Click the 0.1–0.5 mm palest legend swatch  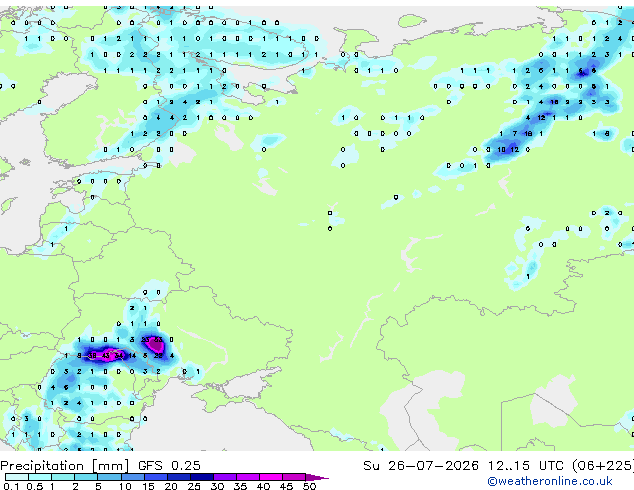pyautogui.click(x=17, y=477)
